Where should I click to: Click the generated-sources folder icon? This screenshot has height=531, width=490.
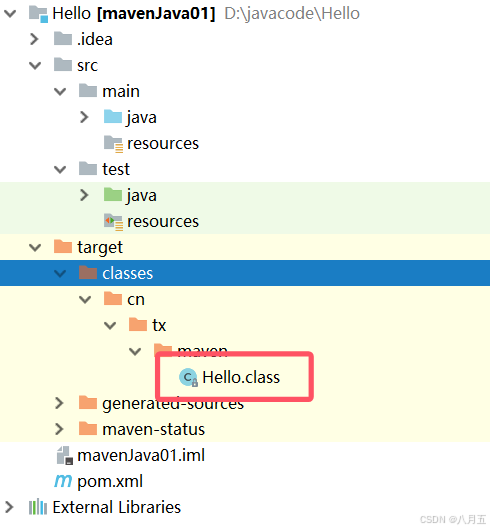[88, 402]
